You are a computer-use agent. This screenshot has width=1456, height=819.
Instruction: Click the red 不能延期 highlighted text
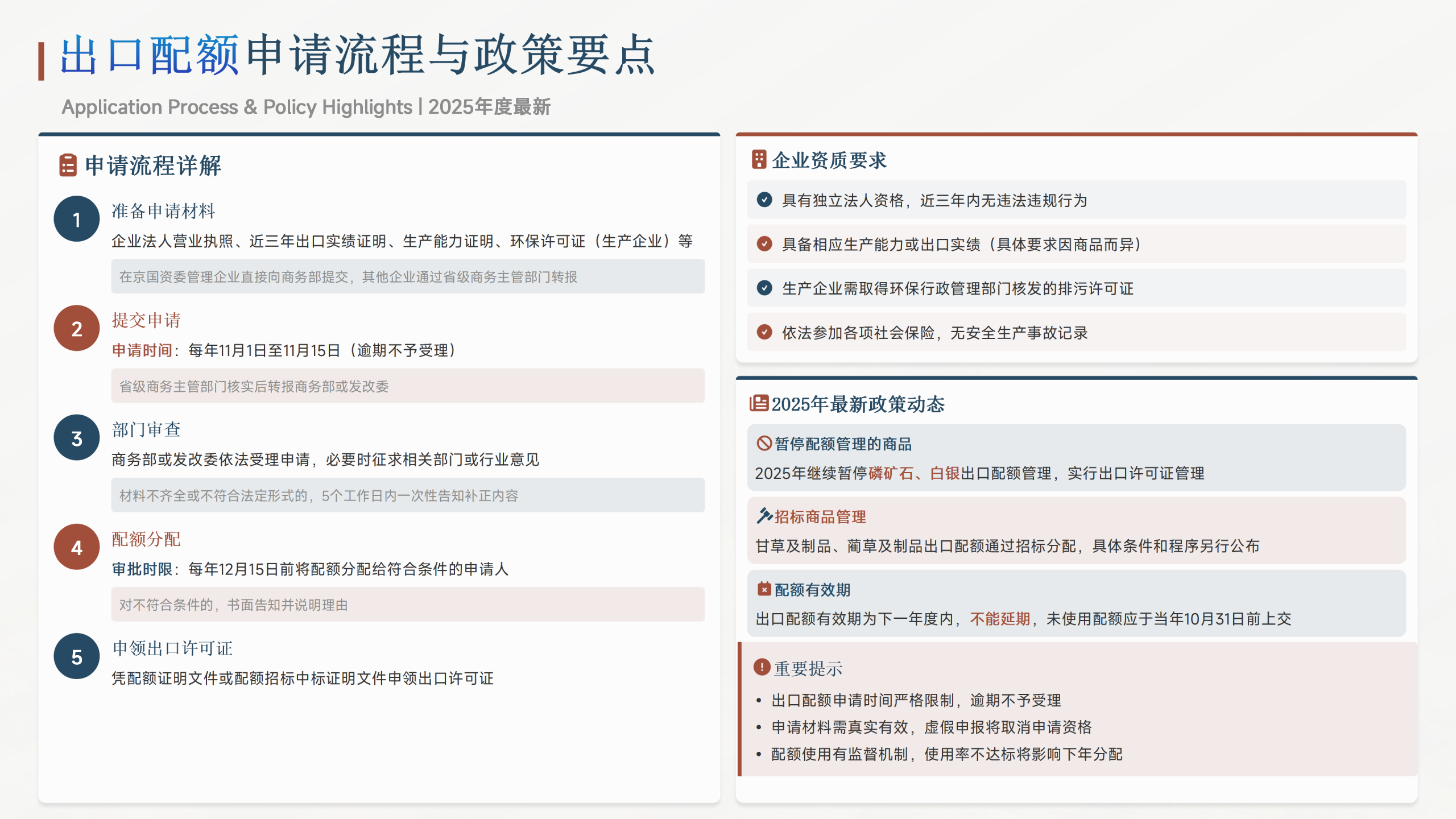[x=999, y=619]
